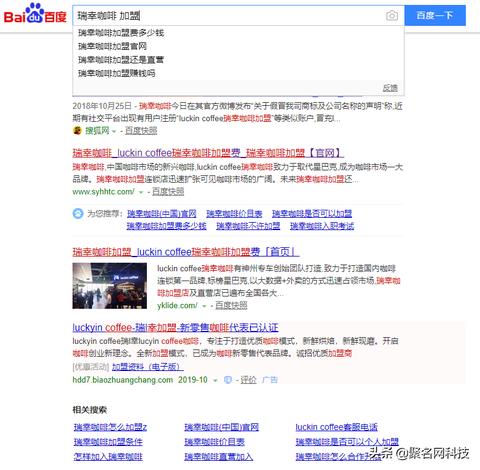This screenshot has height=470, width=480.
Task: Open related search 瑞幸咖啡(中国)官网 at bottom
Action: click(222, 427)
